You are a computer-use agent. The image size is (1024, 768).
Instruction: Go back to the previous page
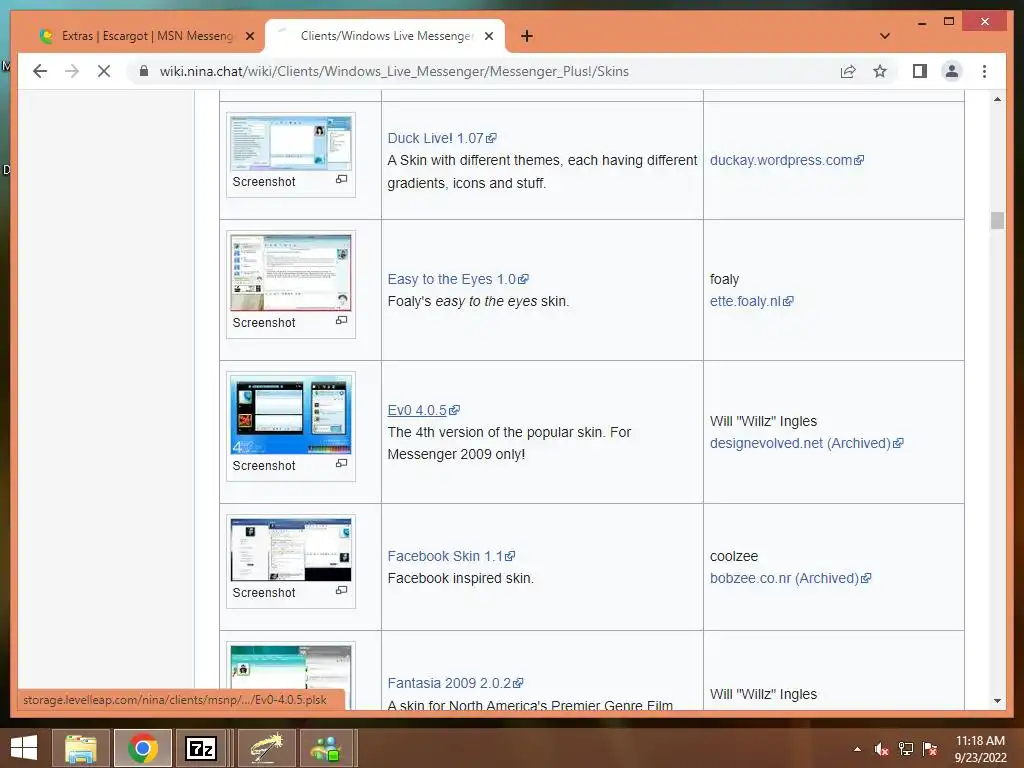[x=40, y=71]
